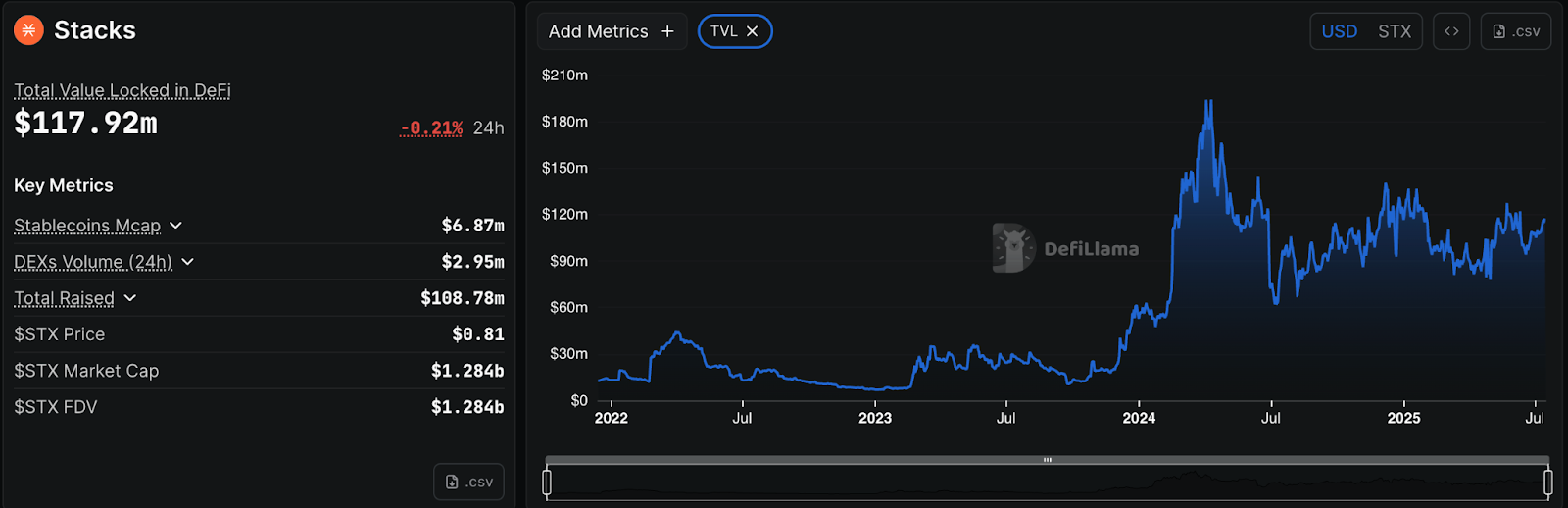Viewport: 1568px width, 508px height.
Task: Toggle the TVL metric chip
Action: (723, 31)
